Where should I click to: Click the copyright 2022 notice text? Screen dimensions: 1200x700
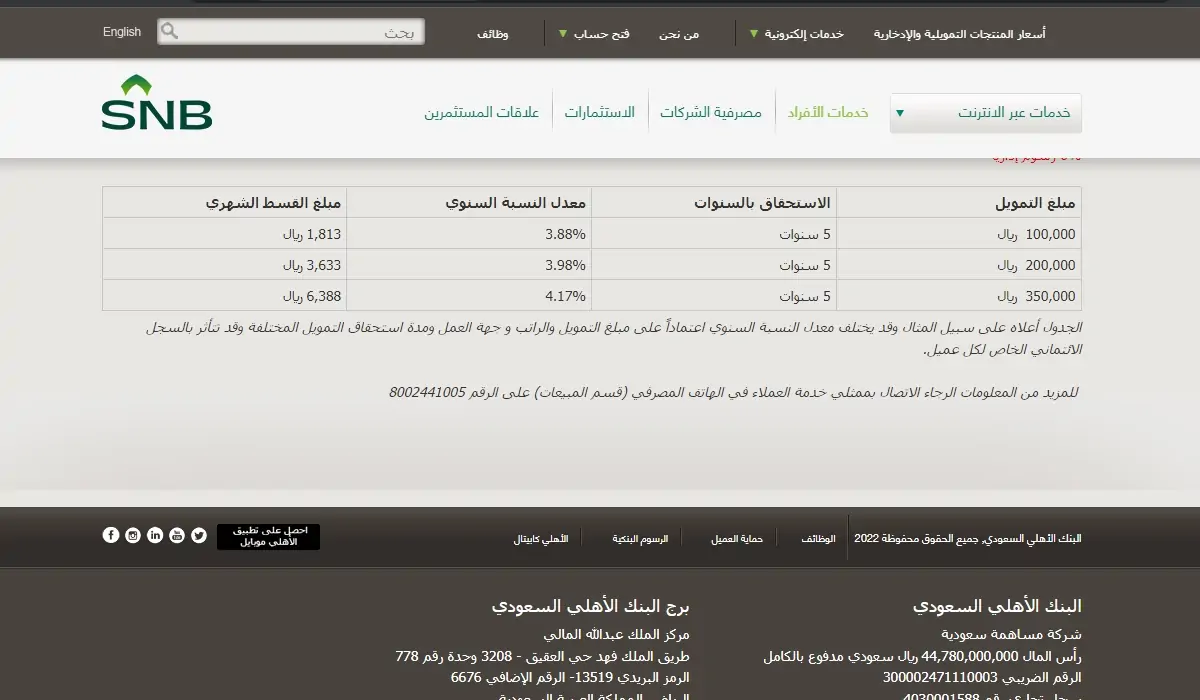click(968, 539)
